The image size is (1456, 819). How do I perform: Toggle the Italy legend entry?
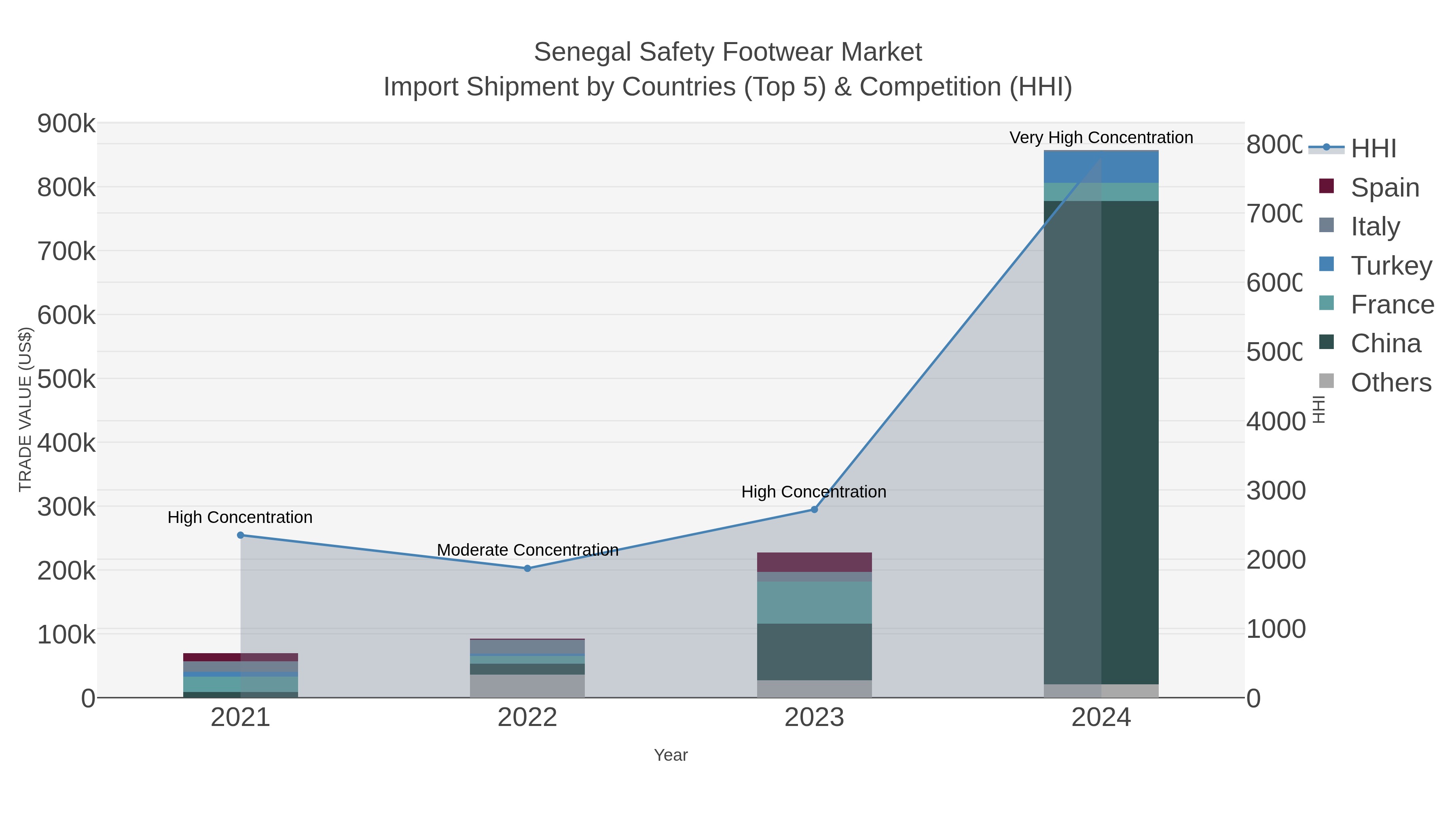coord(1359,226)
